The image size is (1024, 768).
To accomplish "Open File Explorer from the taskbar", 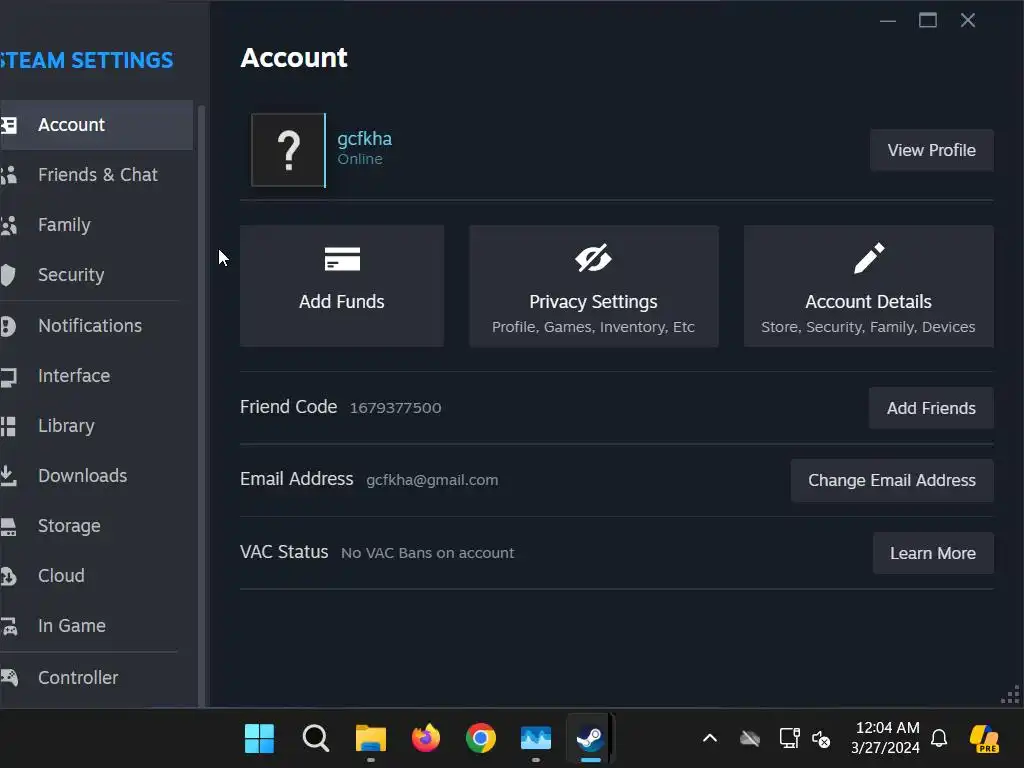I will [x=371, y=739].
